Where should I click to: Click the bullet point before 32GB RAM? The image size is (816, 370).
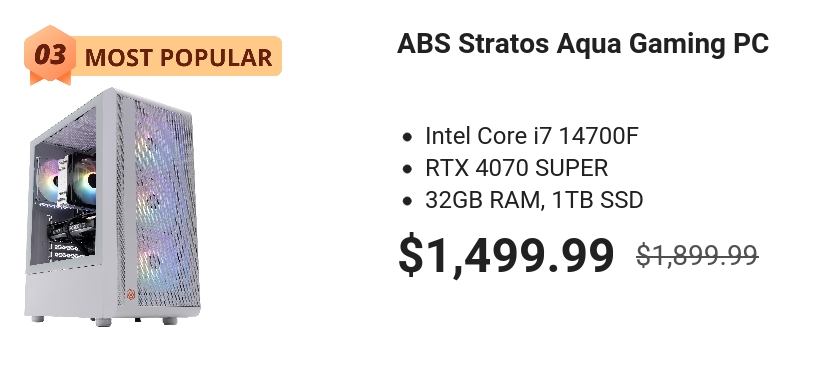coord(407,201)
